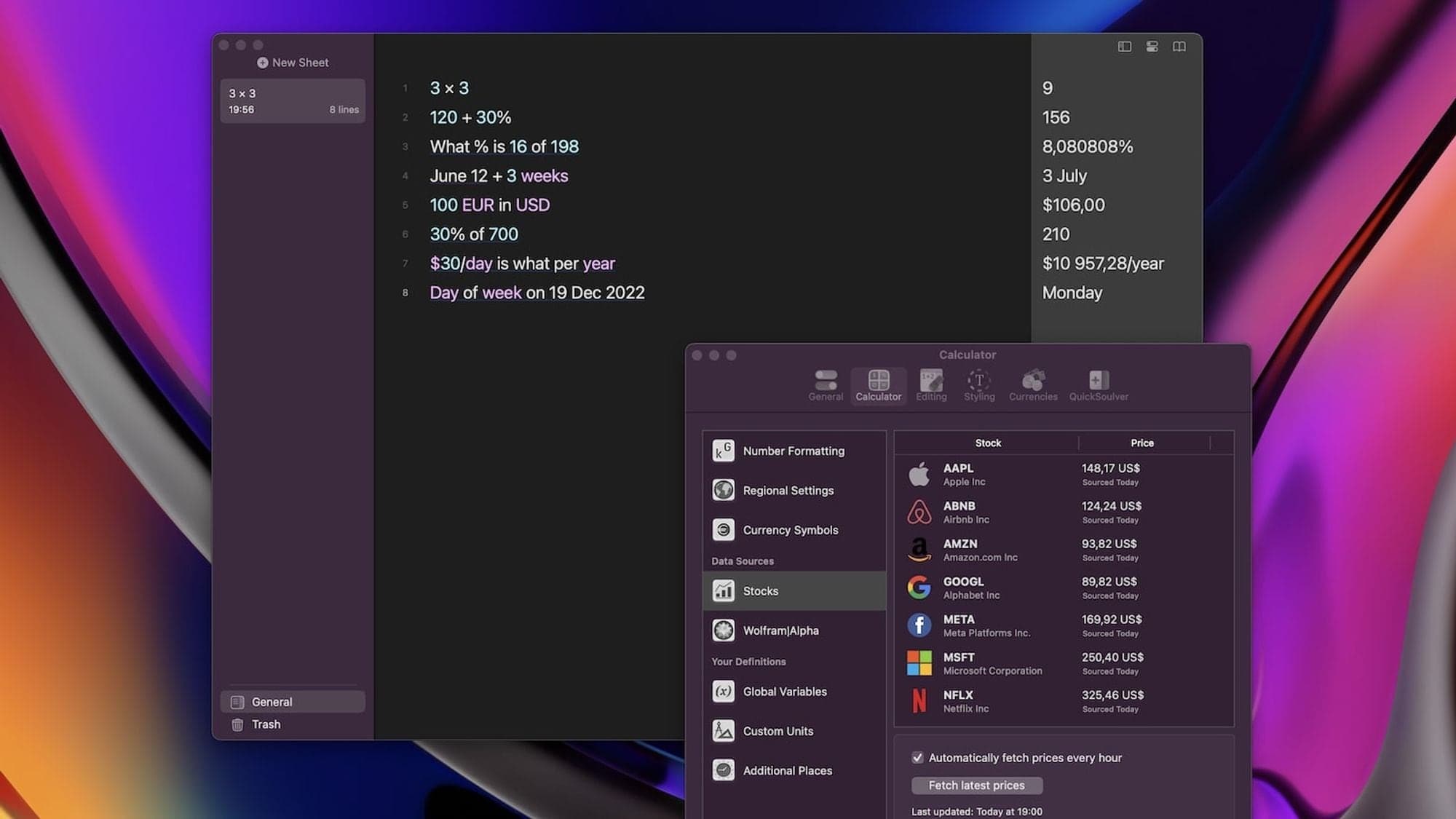Click line "30% of 700"
This screenshot has width=1456, height=819.
[x=474, y=234]
